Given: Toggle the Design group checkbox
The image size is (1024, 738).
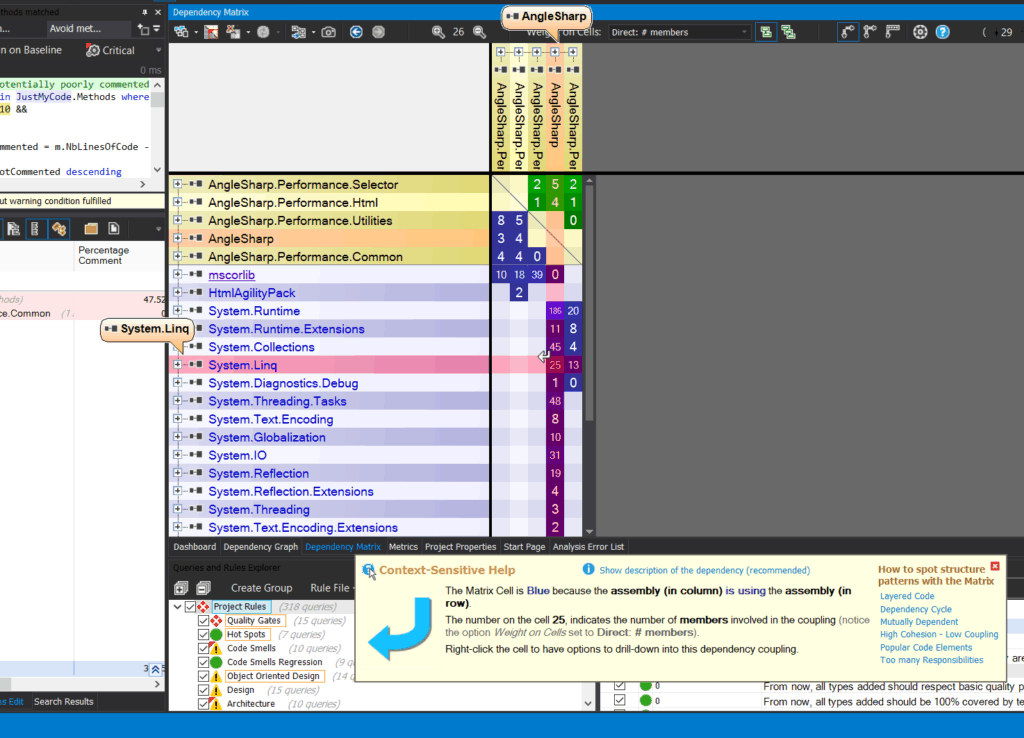Looking at the screenshot, I should tap(203, 690).
